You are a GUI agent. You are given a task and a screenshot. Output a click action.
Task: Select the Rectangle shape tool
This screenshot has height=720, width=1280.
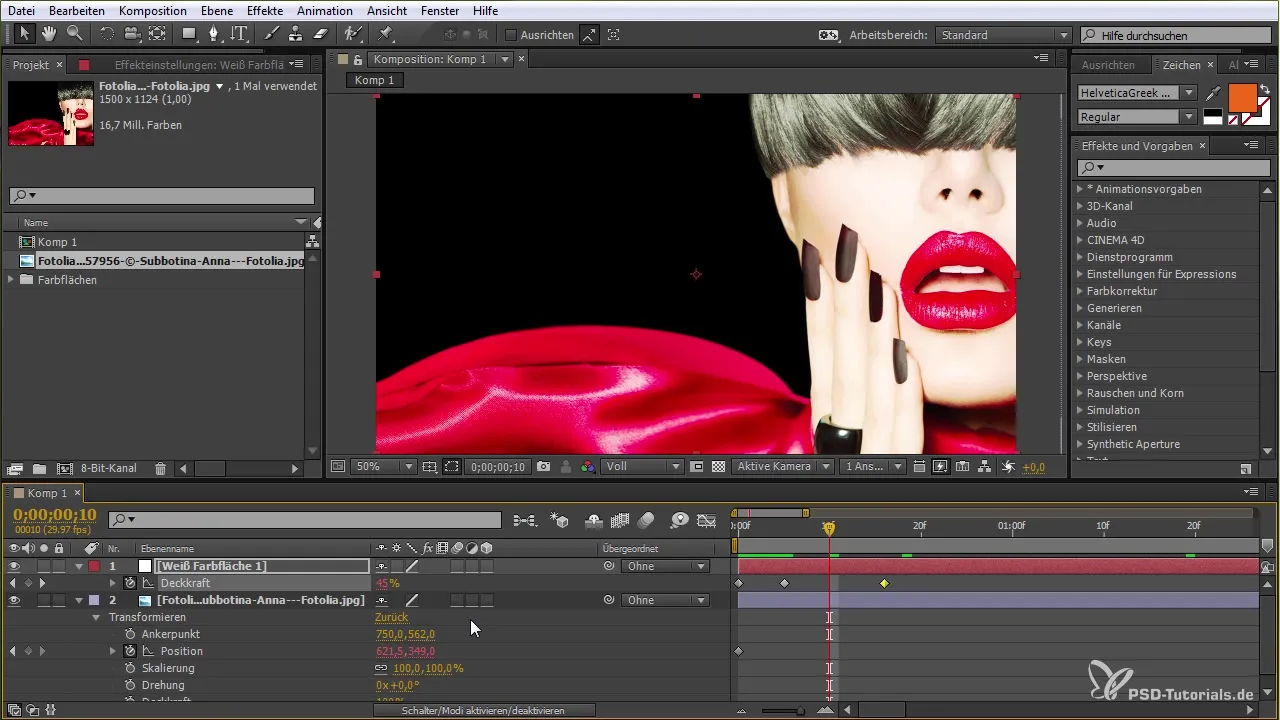coord(189,34)
